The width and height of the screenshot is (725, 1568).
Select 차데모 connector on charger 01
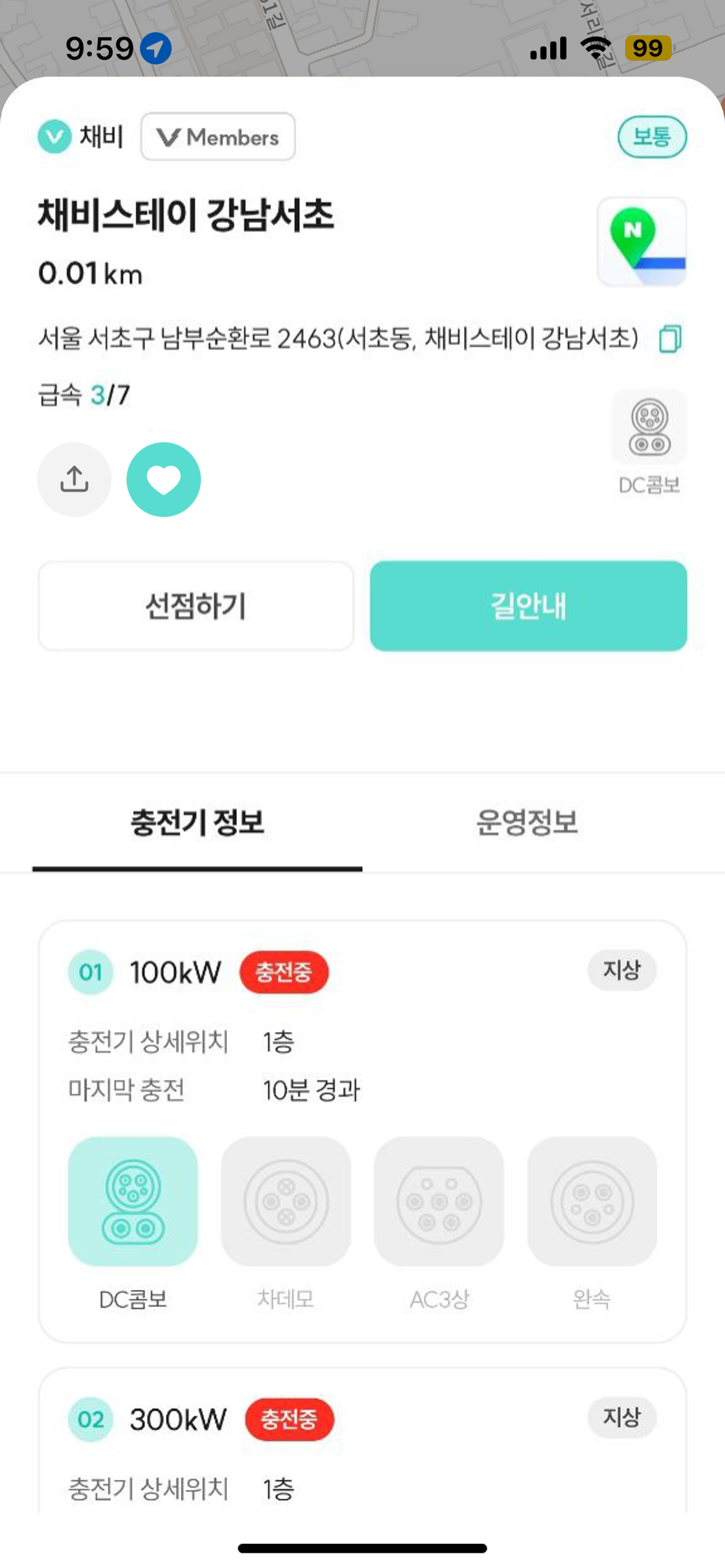pos(286,1201)
